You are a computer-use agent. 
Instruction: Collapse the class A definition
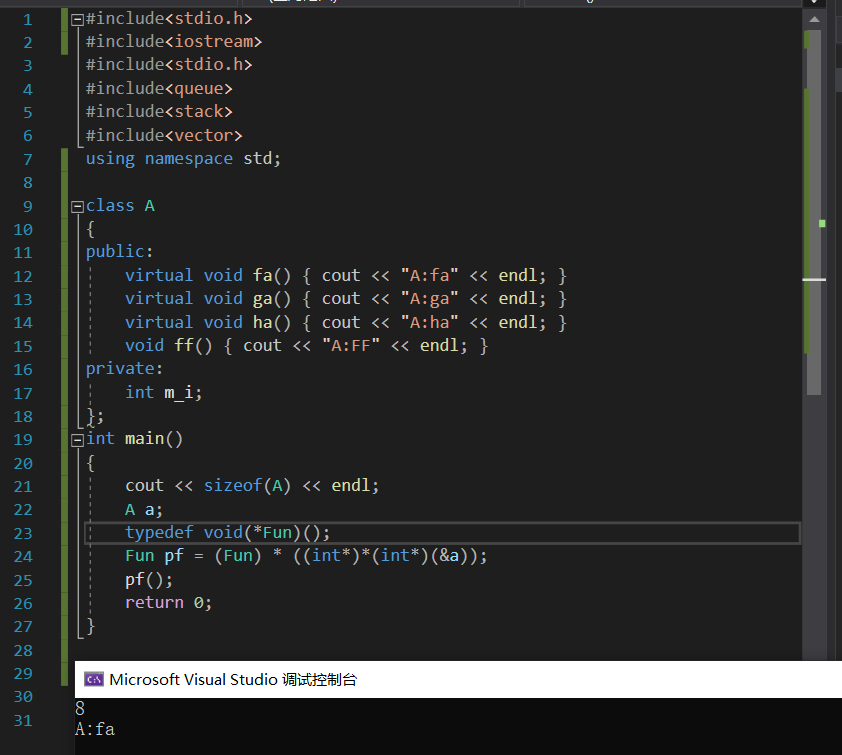pos(77,206)
